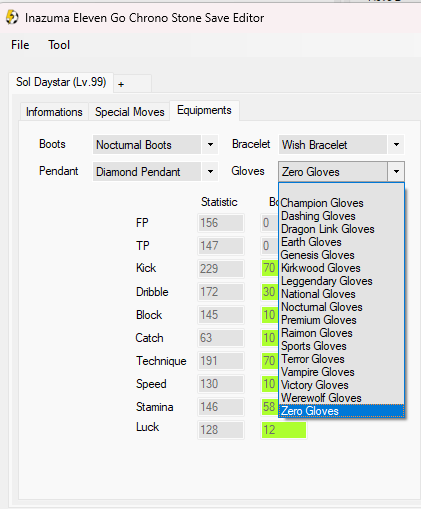Click the lightning ball app icon
The image size is (421, 509).
tap(12, 17)
